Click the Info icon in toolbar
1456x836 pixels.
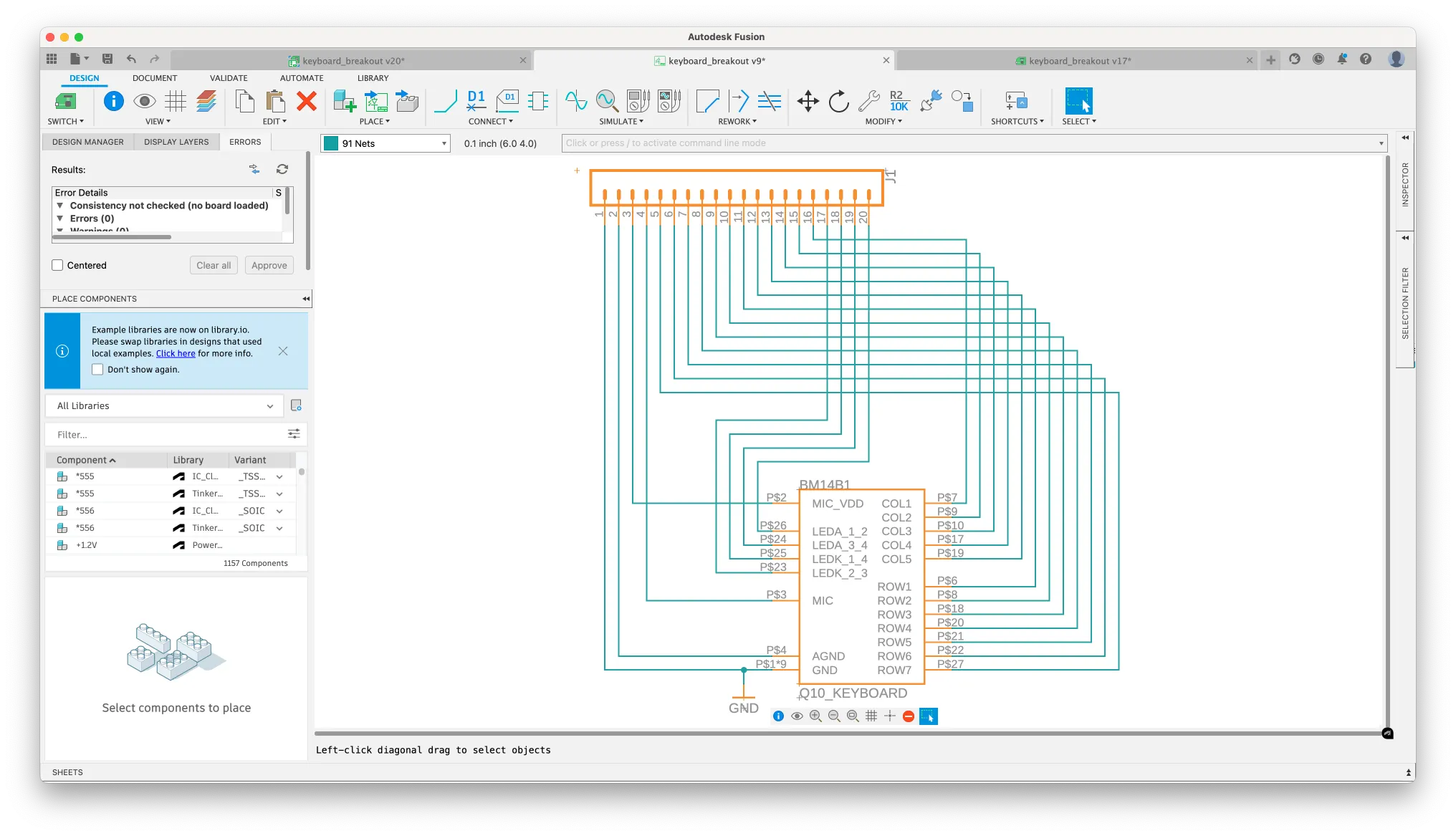pos(113,101)
